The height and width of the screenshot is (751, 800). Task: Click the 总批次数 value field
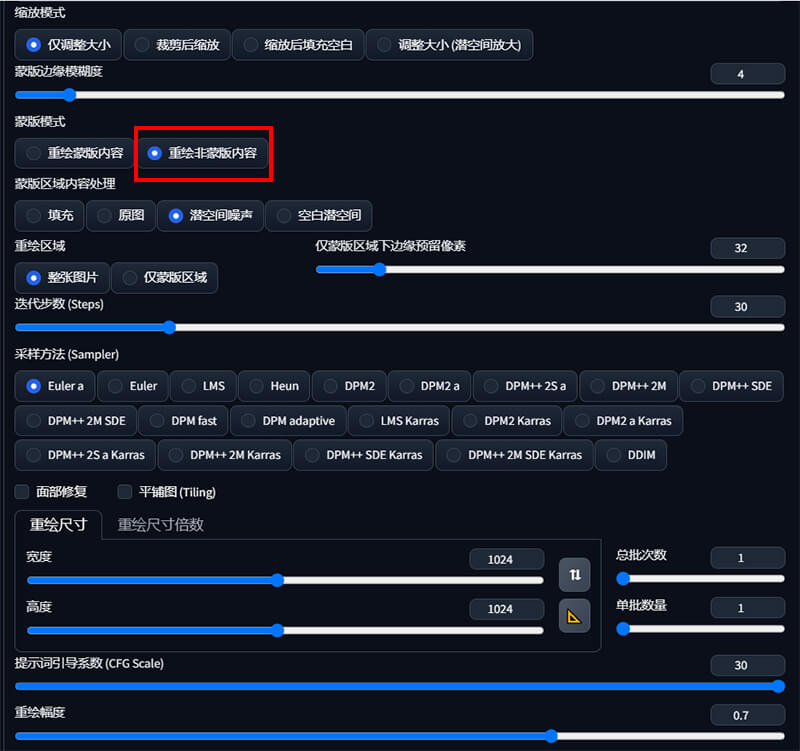[x=747, y=556]
